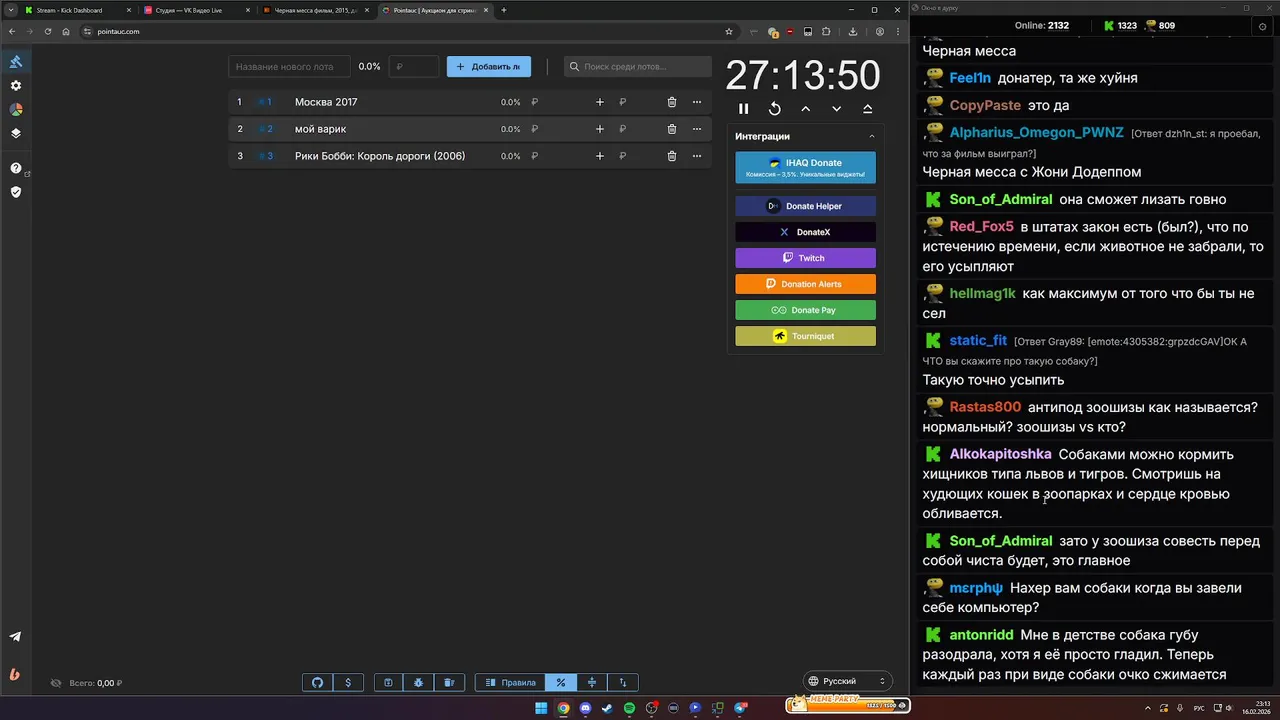Screen dimensions: 1280x720
Task: Open the auction hammer page in sidebar
Action: pyautogui.click(x=16, y=62)
